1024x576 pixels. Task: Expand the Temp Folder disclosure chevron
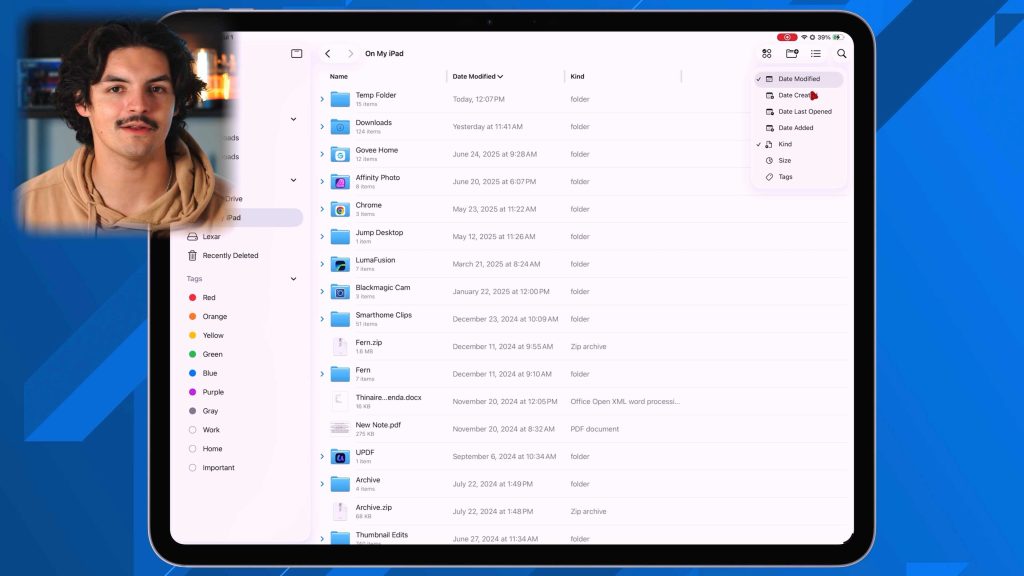click(321, 99)
